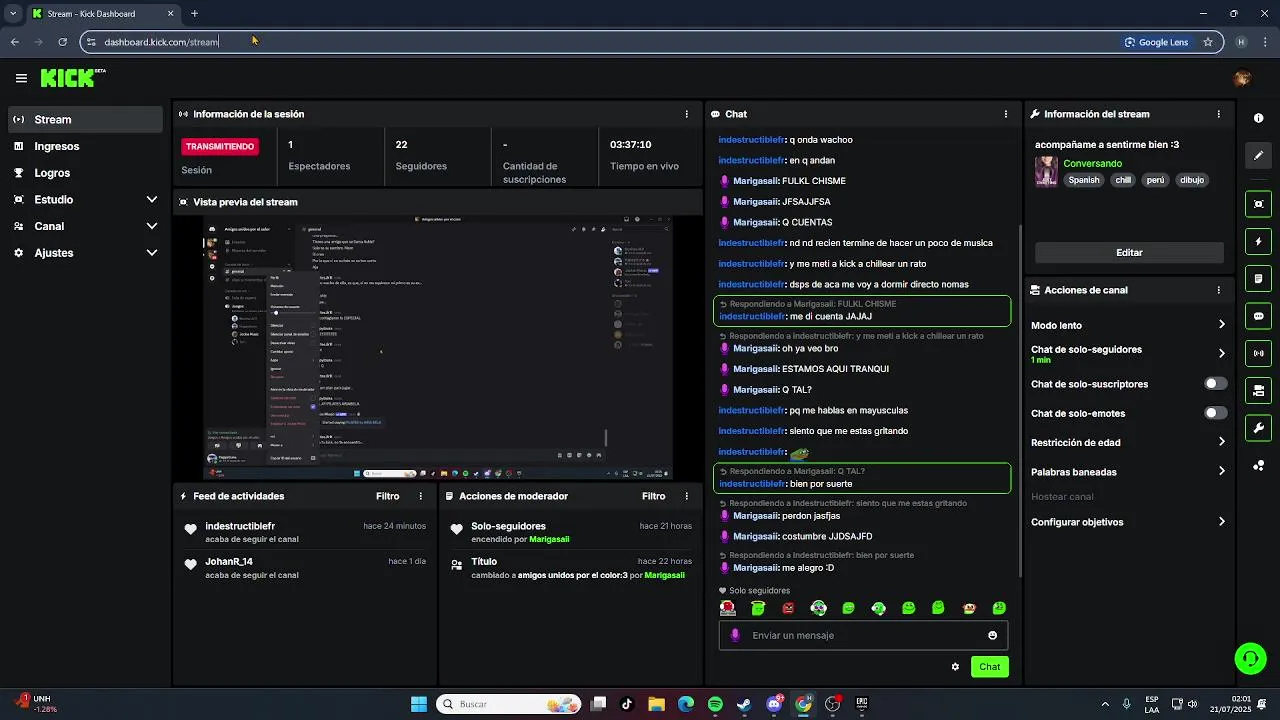Toggle the chat bubble widget icon in right rail
The image size is (1280, 720).
[1258, 316]
